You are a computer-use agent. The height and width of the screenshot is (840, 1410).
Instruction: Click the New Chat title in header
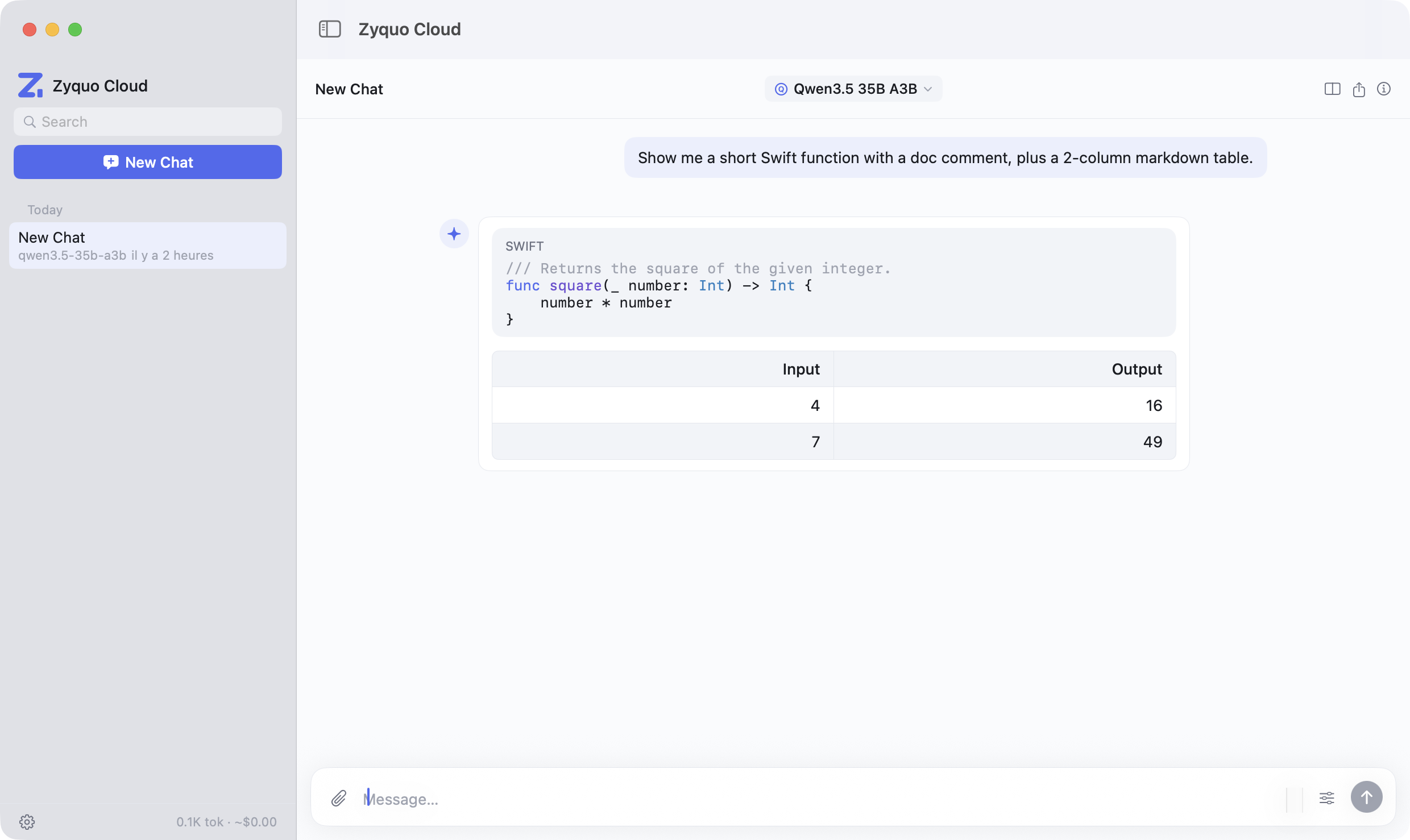[x=349, y=89]
